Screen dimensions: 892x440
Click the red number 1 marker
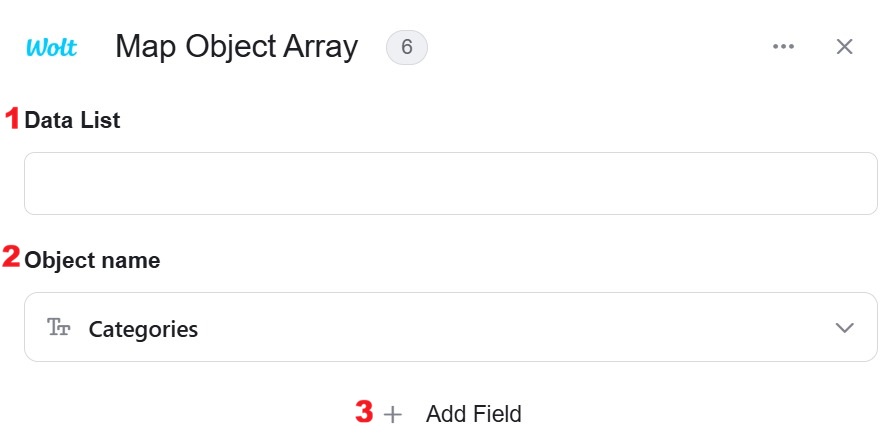[x=13, y=119]
